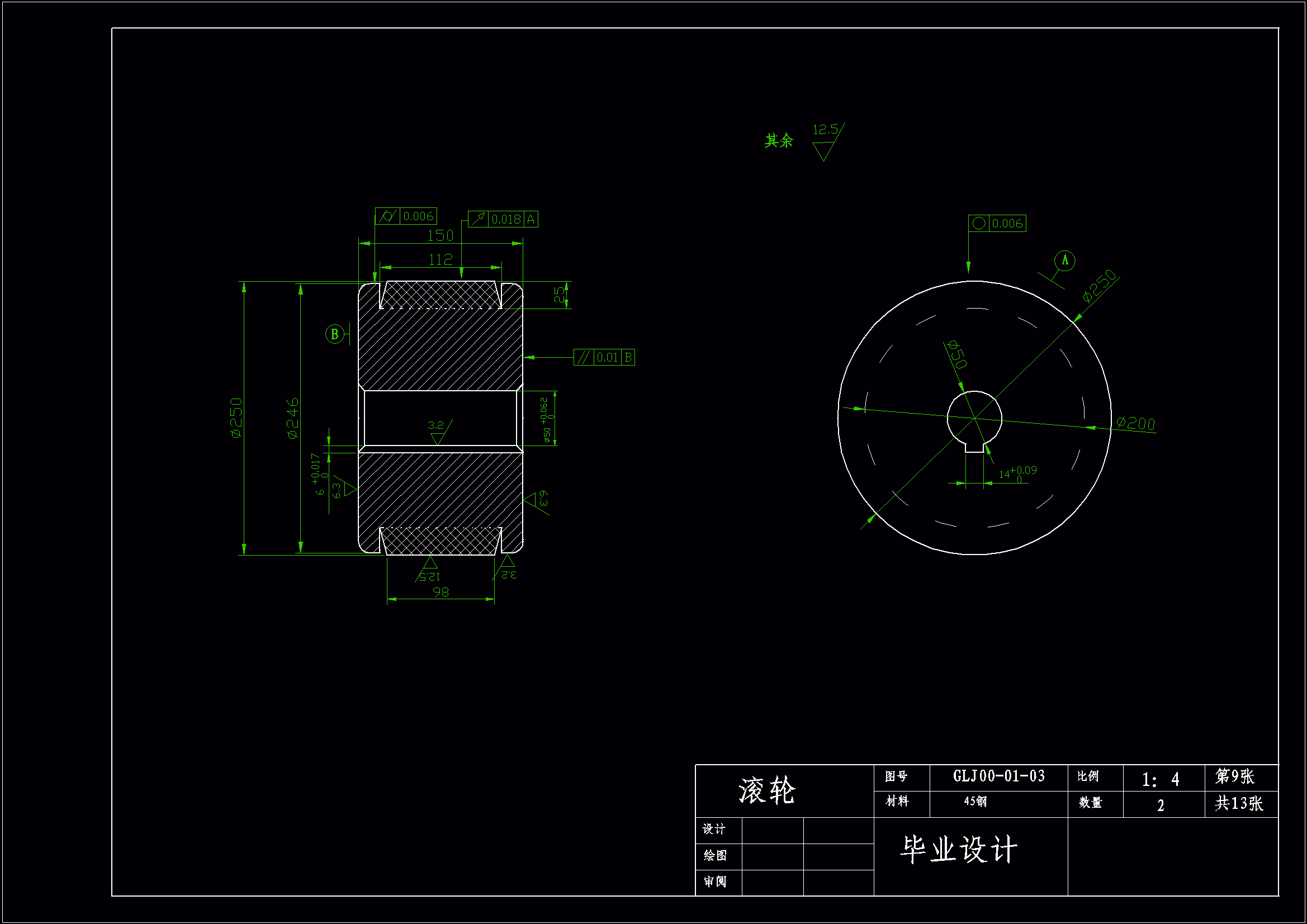Select datum B circle marker
The height and width of the screenshot is (924, 1307).
coord(335,334)
